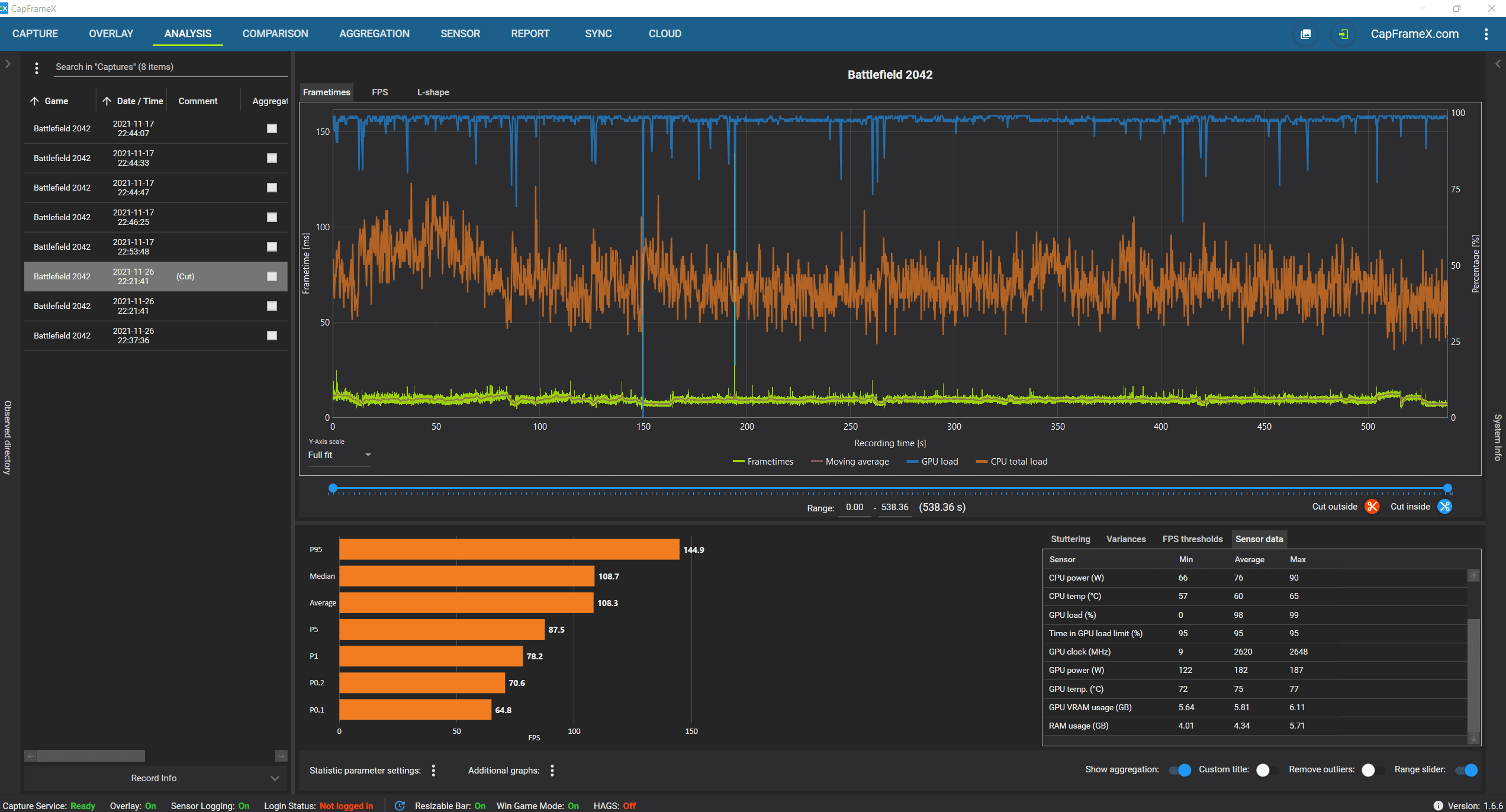Click the Search in Captures field
The height and width of the screenshot is (812, 1506).
(x=170, y=67)
